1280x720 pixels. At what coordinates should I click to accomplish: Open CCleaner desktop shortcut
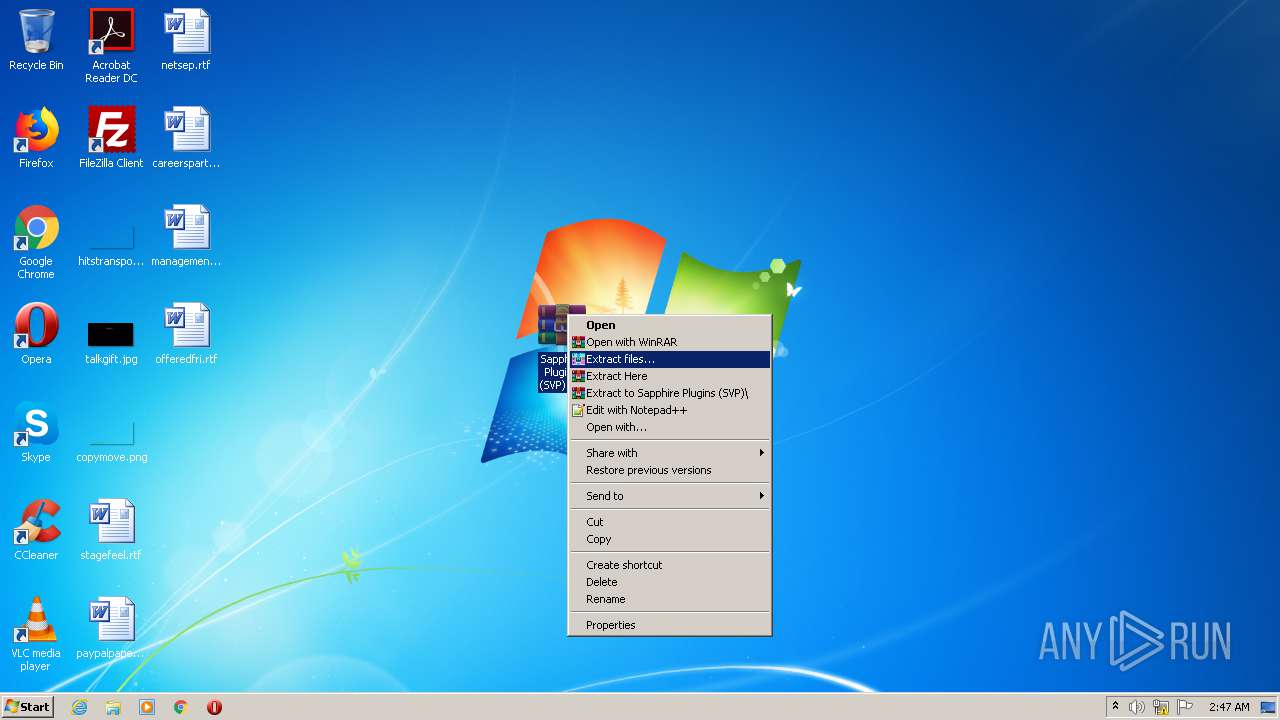click(36, 530)
